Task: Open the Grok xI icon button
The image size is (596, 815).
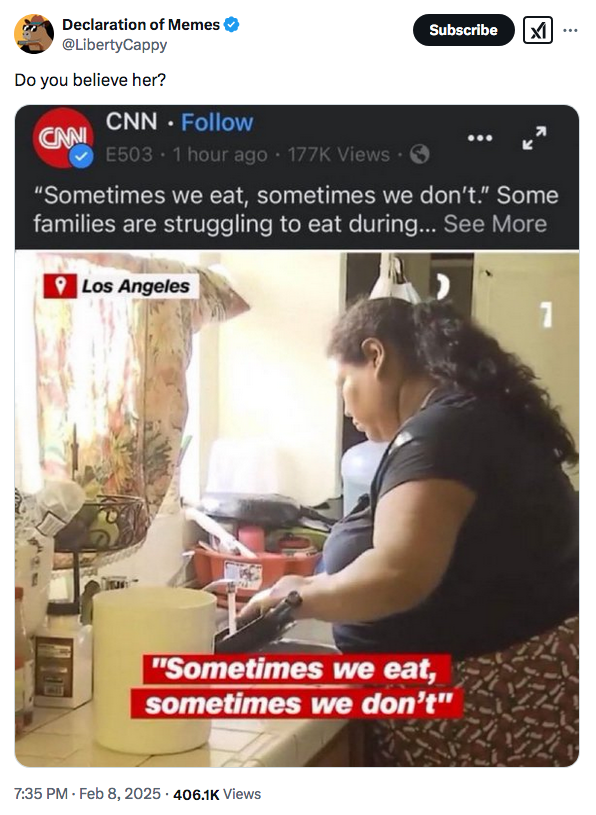Action: tap(538, 30)
